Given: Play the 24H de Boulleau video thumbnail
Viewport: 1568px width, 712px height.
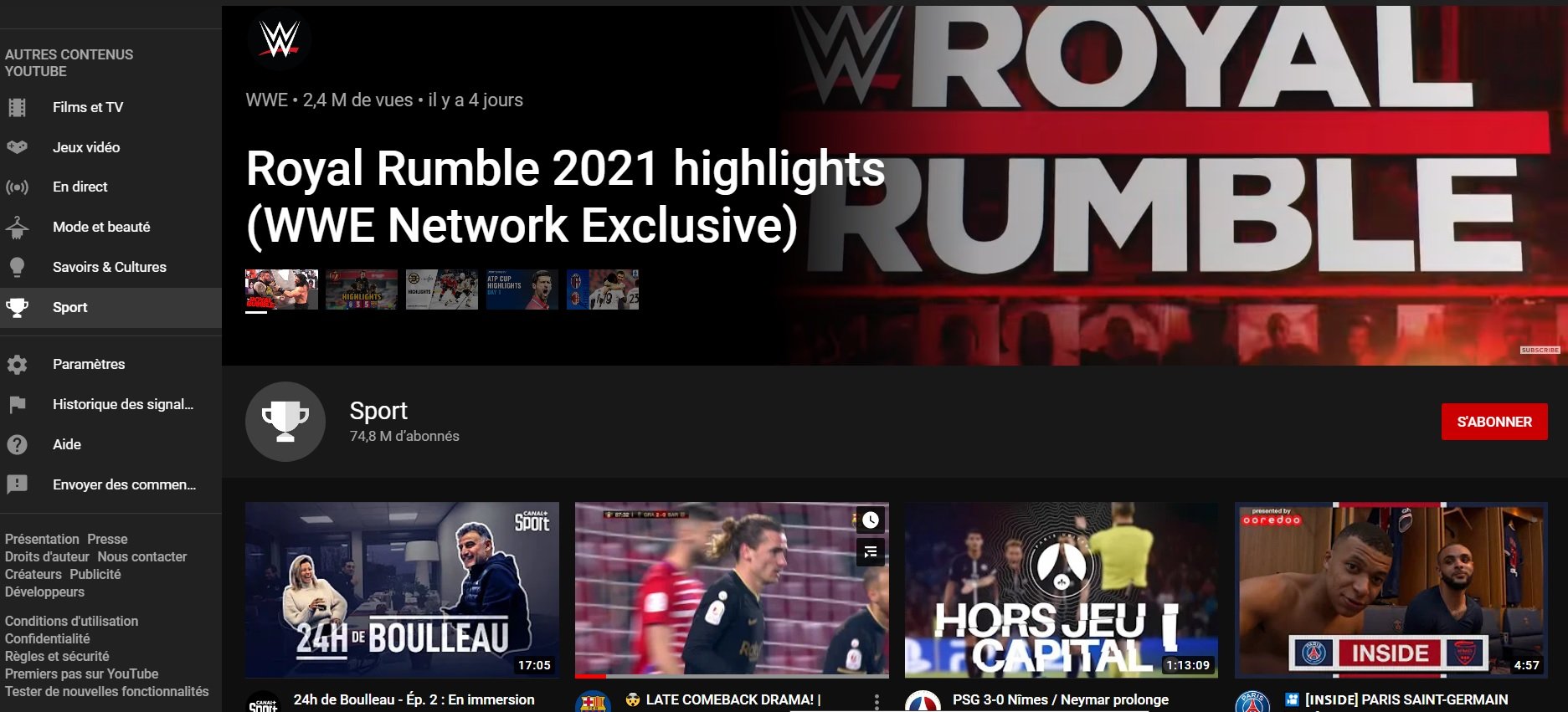Looking at the screenshot, I should (402, 590).
